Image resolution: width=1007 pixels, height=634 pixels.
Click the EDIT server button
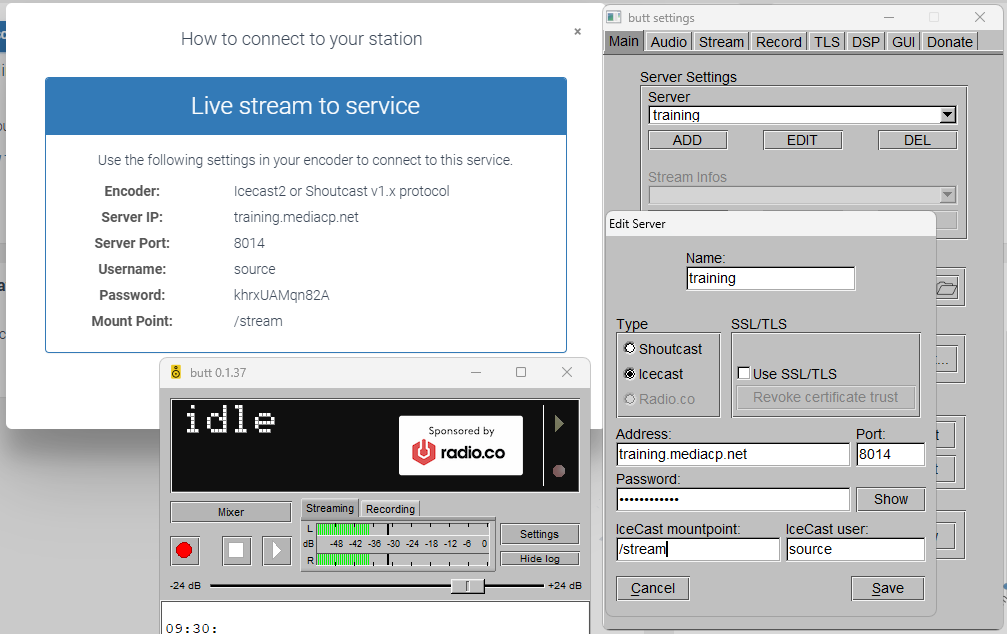point(802,140)
